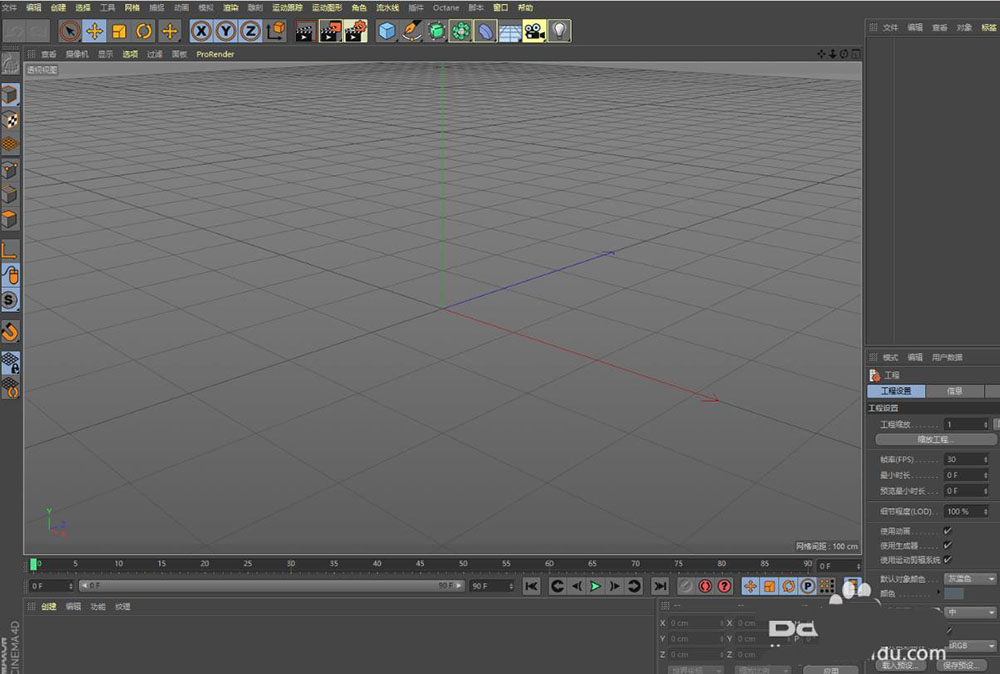Click the green Array modeling icon

click(x=460, y=31)
